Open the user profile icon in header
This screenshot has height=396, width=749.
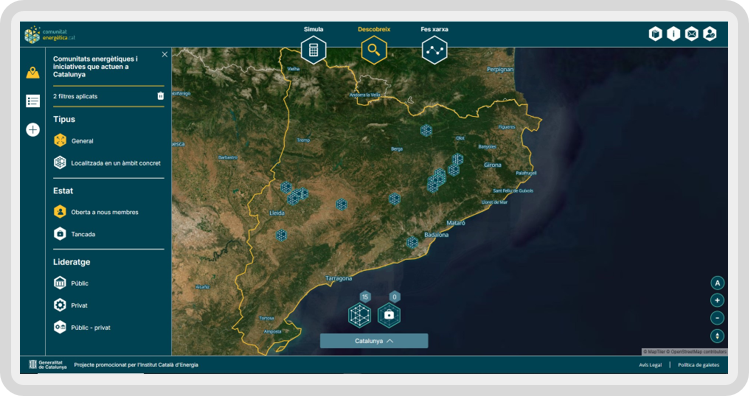[710, 34]
